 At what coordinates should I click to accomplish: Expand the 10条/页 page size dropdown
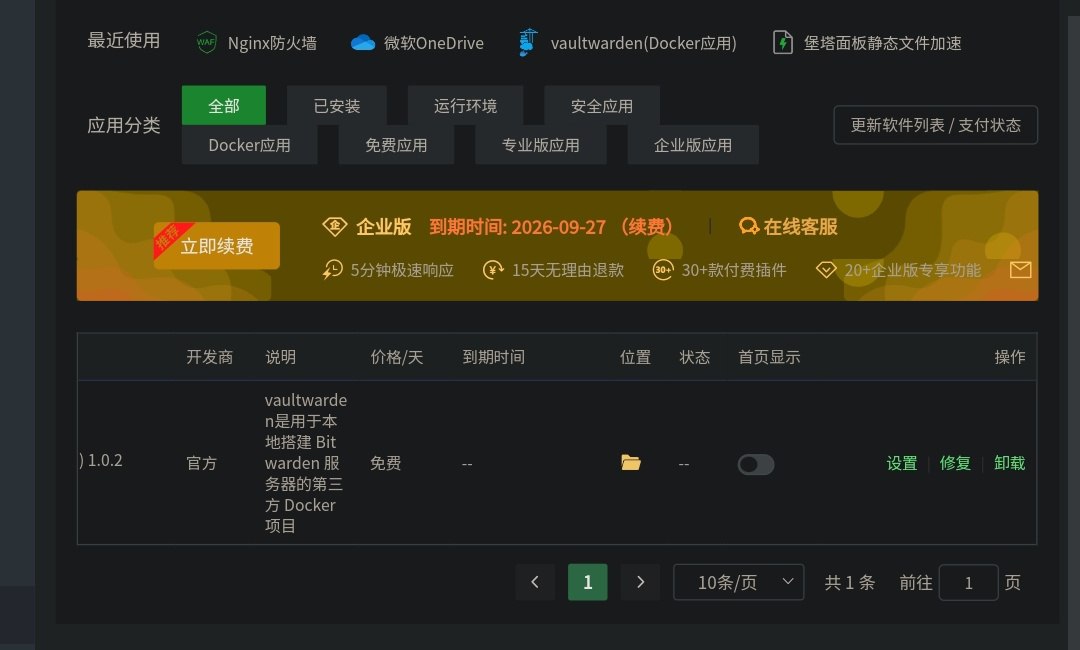[x=738, y=582]
